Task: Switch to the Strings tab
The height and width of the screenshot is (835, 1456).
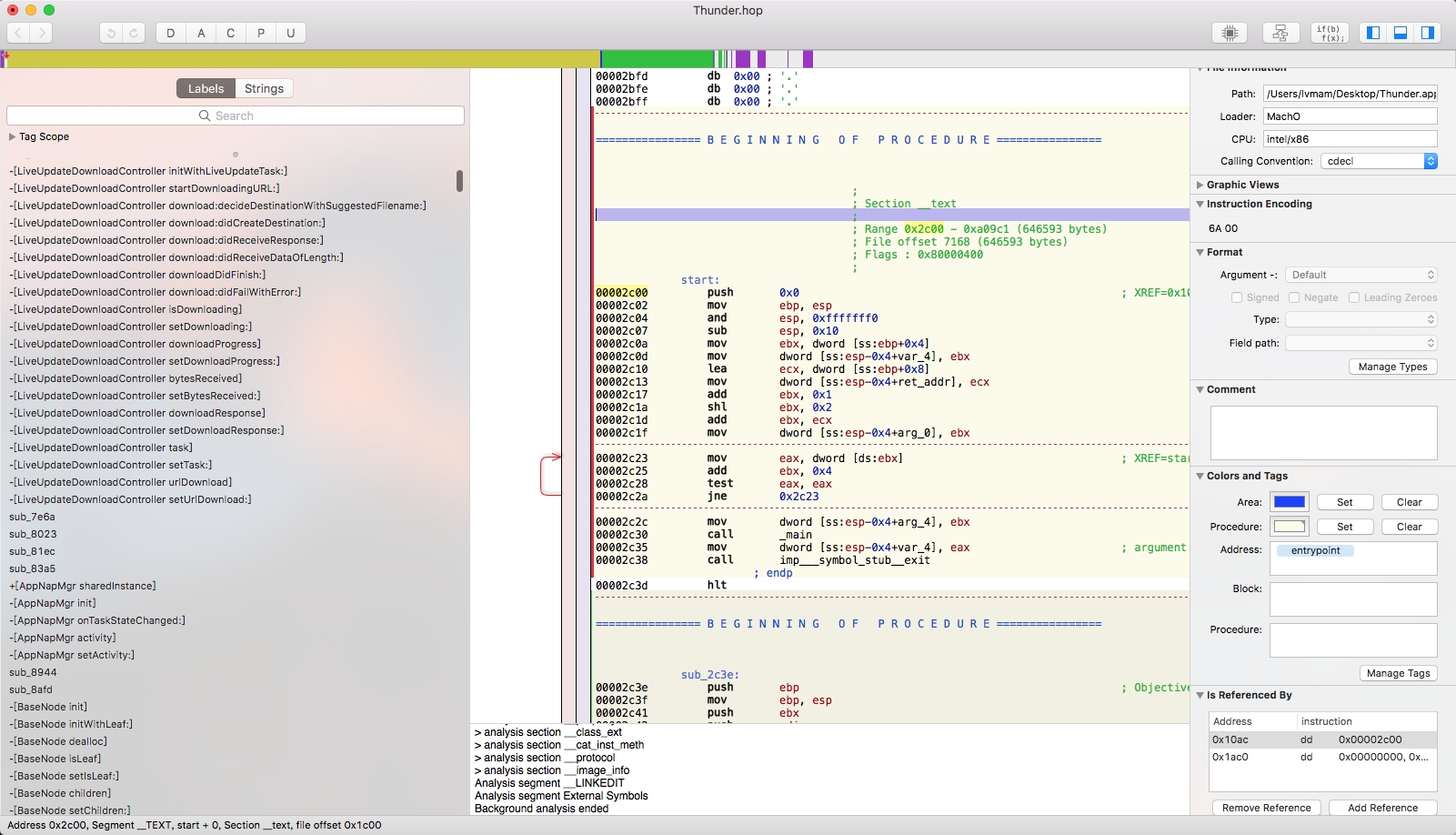Action: (x=264, y=88)
